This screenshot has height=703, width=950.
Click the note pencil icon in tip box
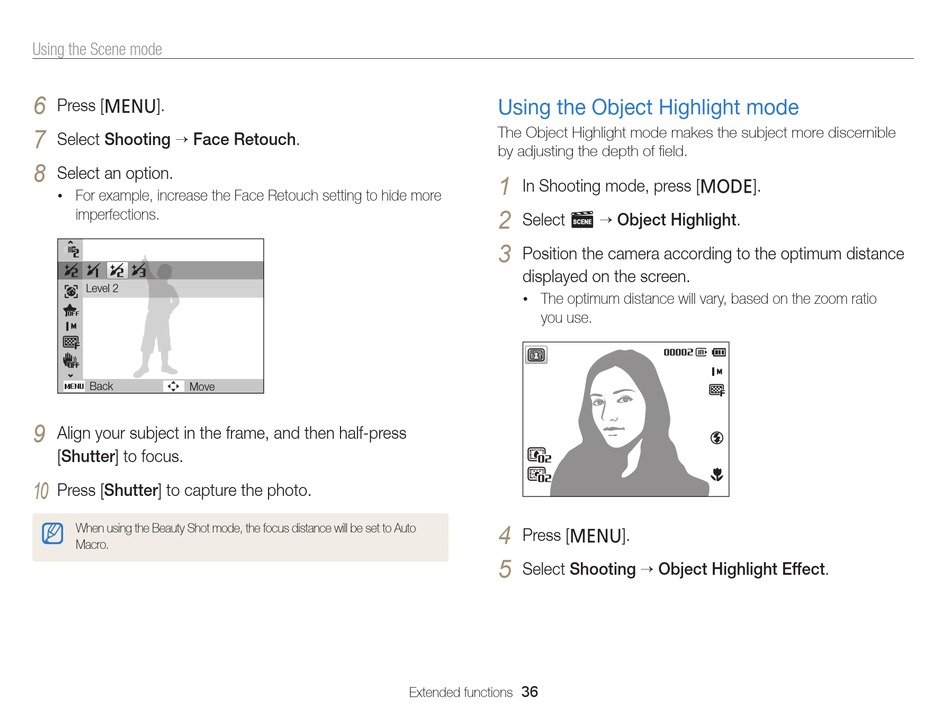(53, 533)
